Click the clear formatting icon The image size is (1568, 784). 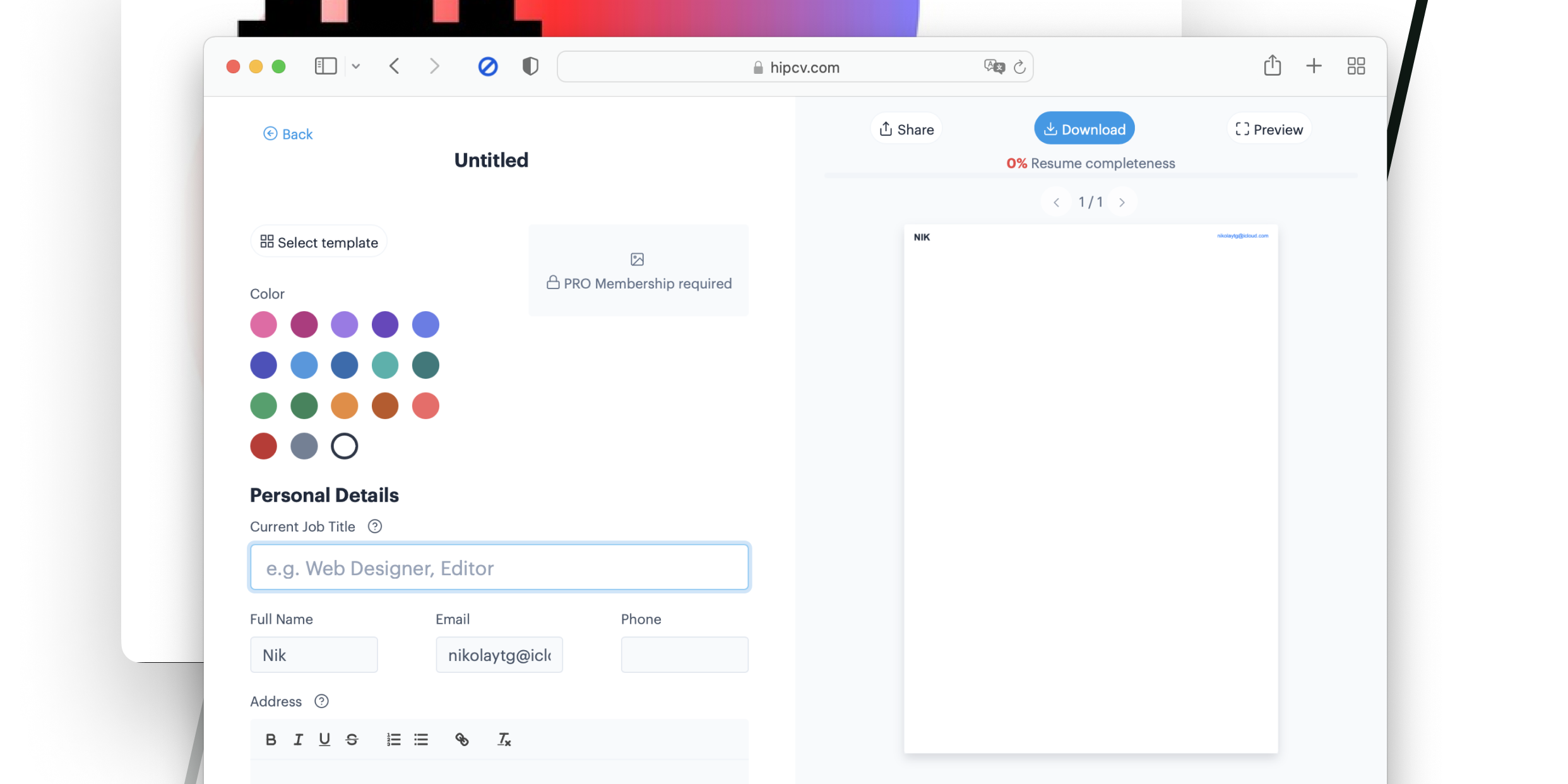503,739
